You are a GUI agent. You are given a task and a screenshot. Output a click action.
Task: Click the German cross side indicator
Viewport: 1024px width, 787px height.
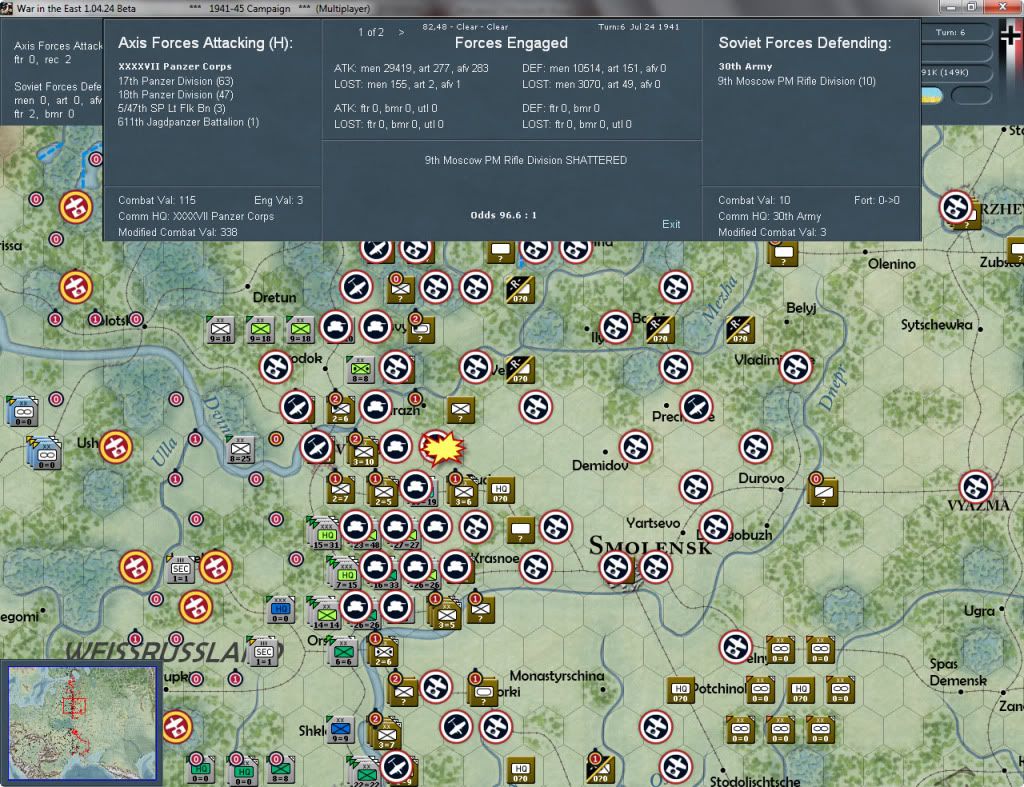(x=1010, y=37)
